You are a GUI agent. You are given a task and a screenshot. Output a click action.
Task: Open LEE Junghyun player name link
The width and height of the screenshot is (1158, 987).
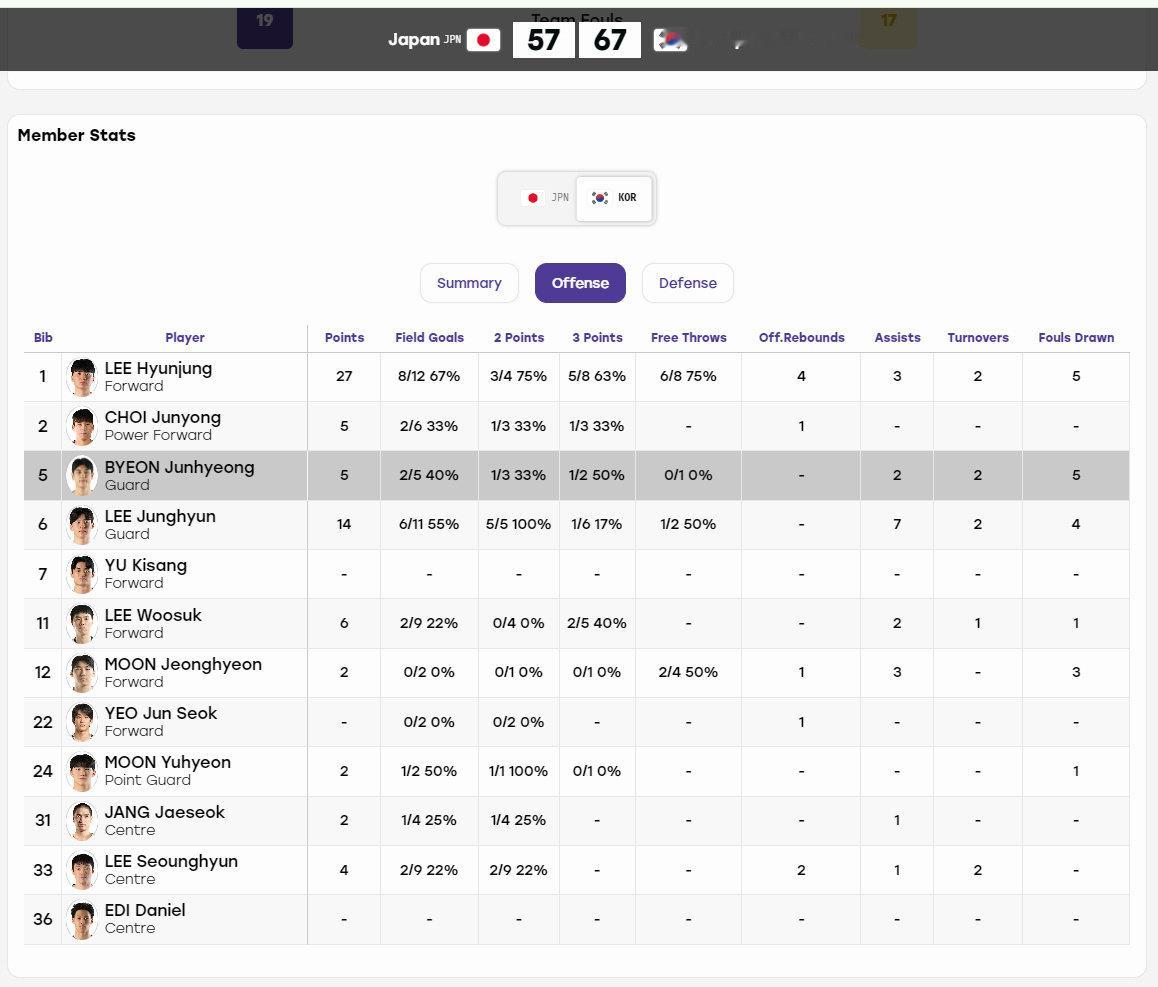160,516
